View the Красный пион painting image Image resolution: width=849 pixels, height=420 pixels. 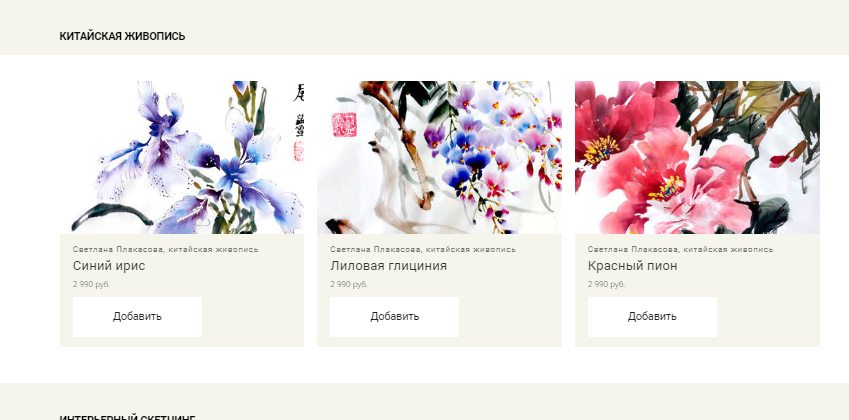[697, 158]
